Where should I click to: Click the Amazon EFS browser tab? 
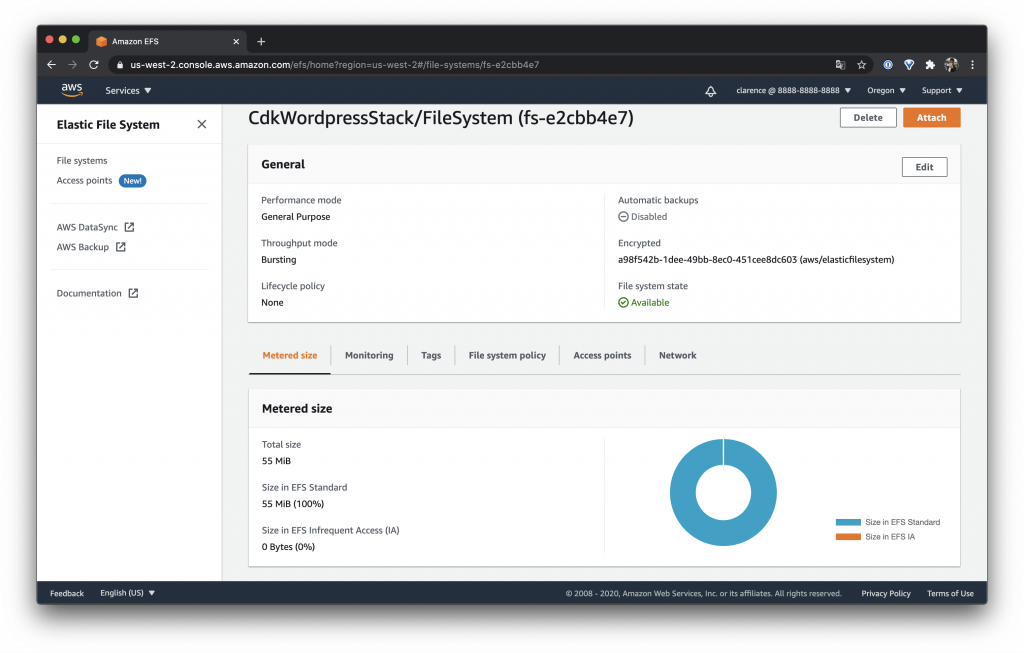[167, 41]
